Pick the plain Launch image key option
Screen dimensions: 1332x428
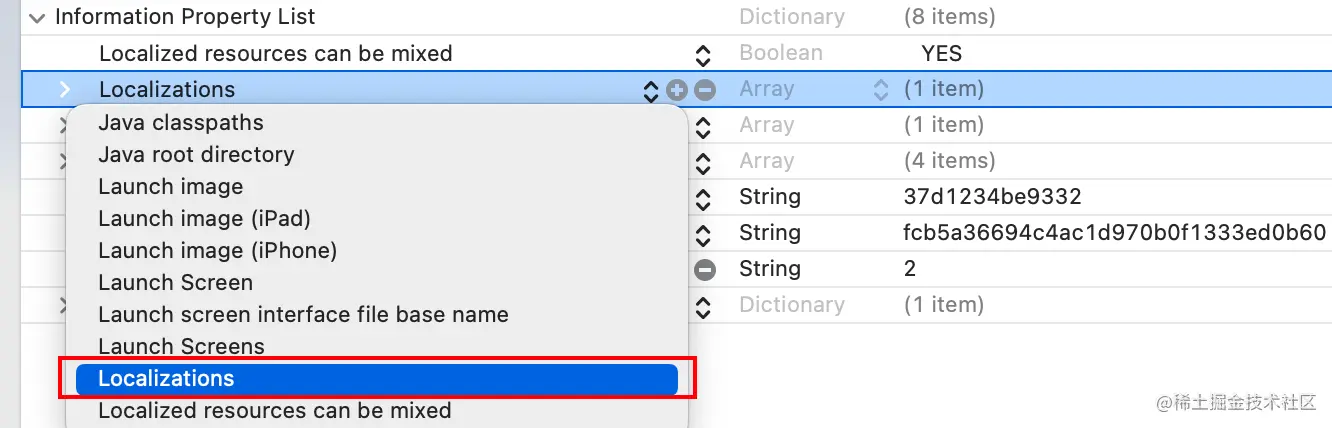pyautogui.click(x=170, y=187)
